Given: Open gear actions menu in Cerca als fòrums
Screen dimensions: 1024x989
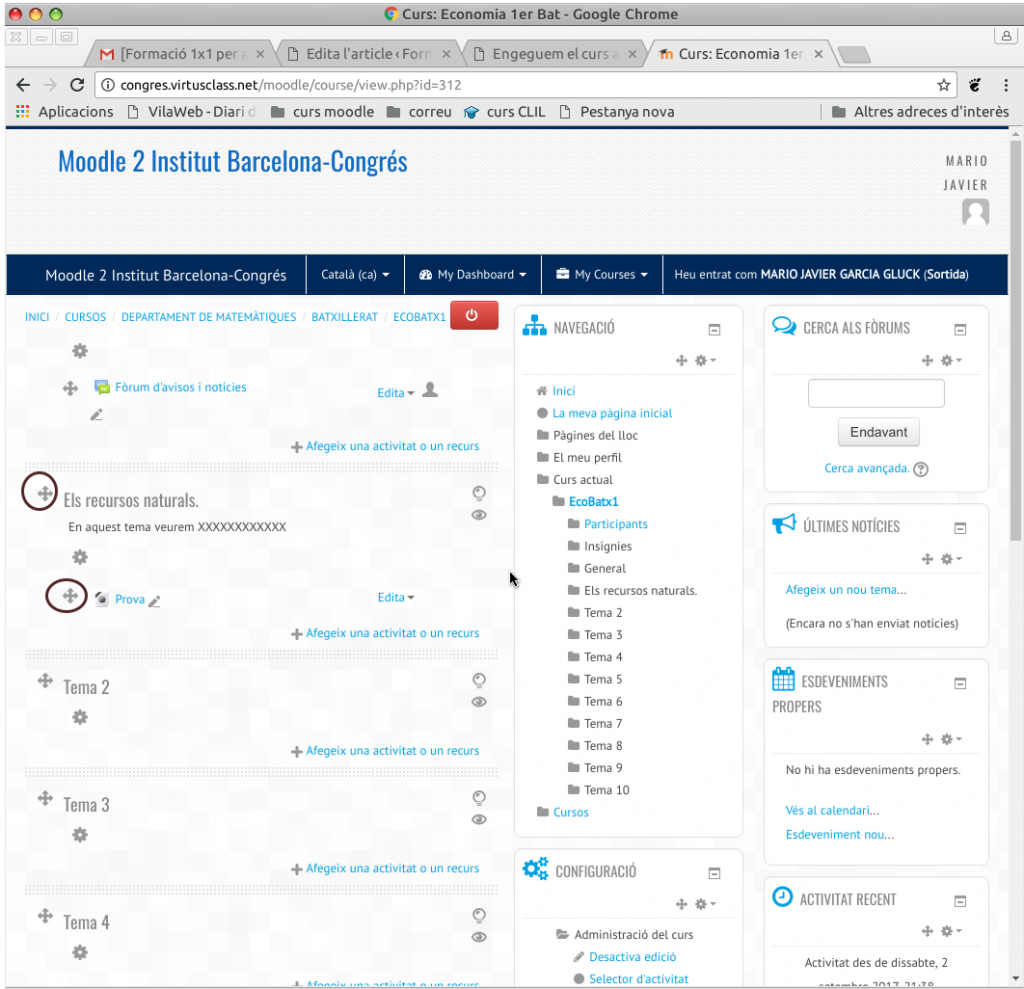Looking at the screenshot, I should coord(951,361).
